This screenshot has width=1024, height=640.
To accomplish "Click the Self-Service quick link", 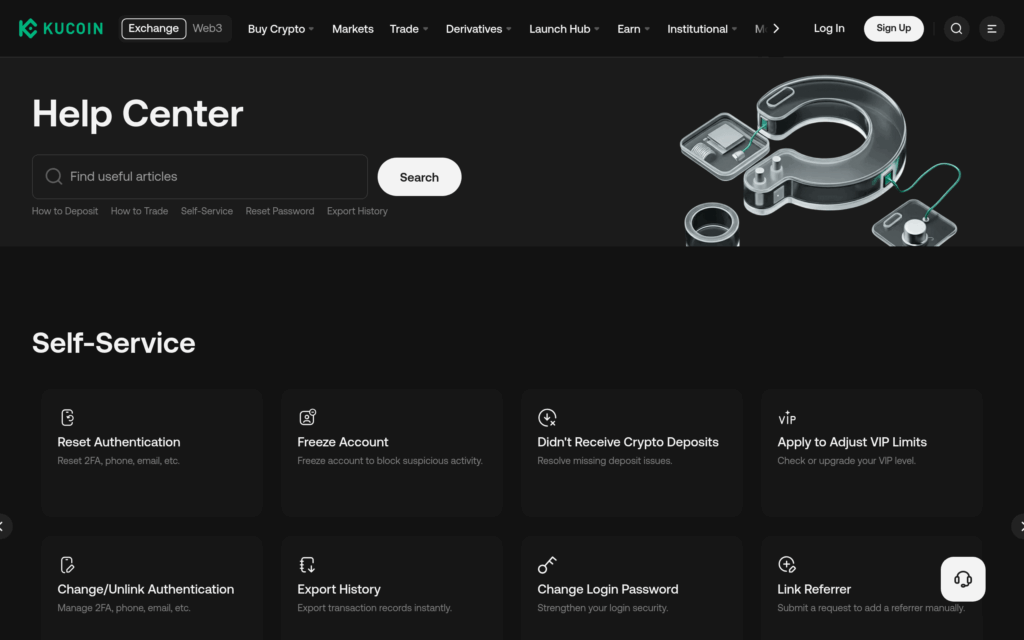I will click(x=206, y=211).
